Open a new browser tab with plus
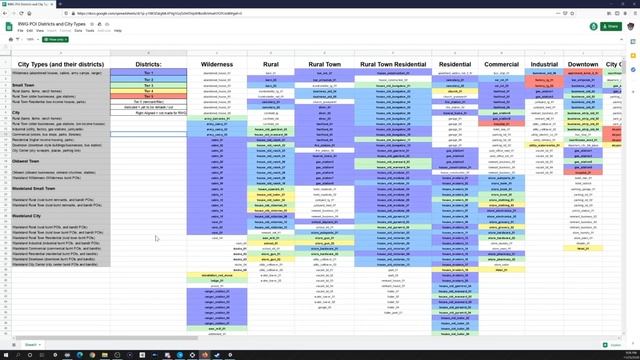Viewport: 640px width, 360px height. pos(60,4)
